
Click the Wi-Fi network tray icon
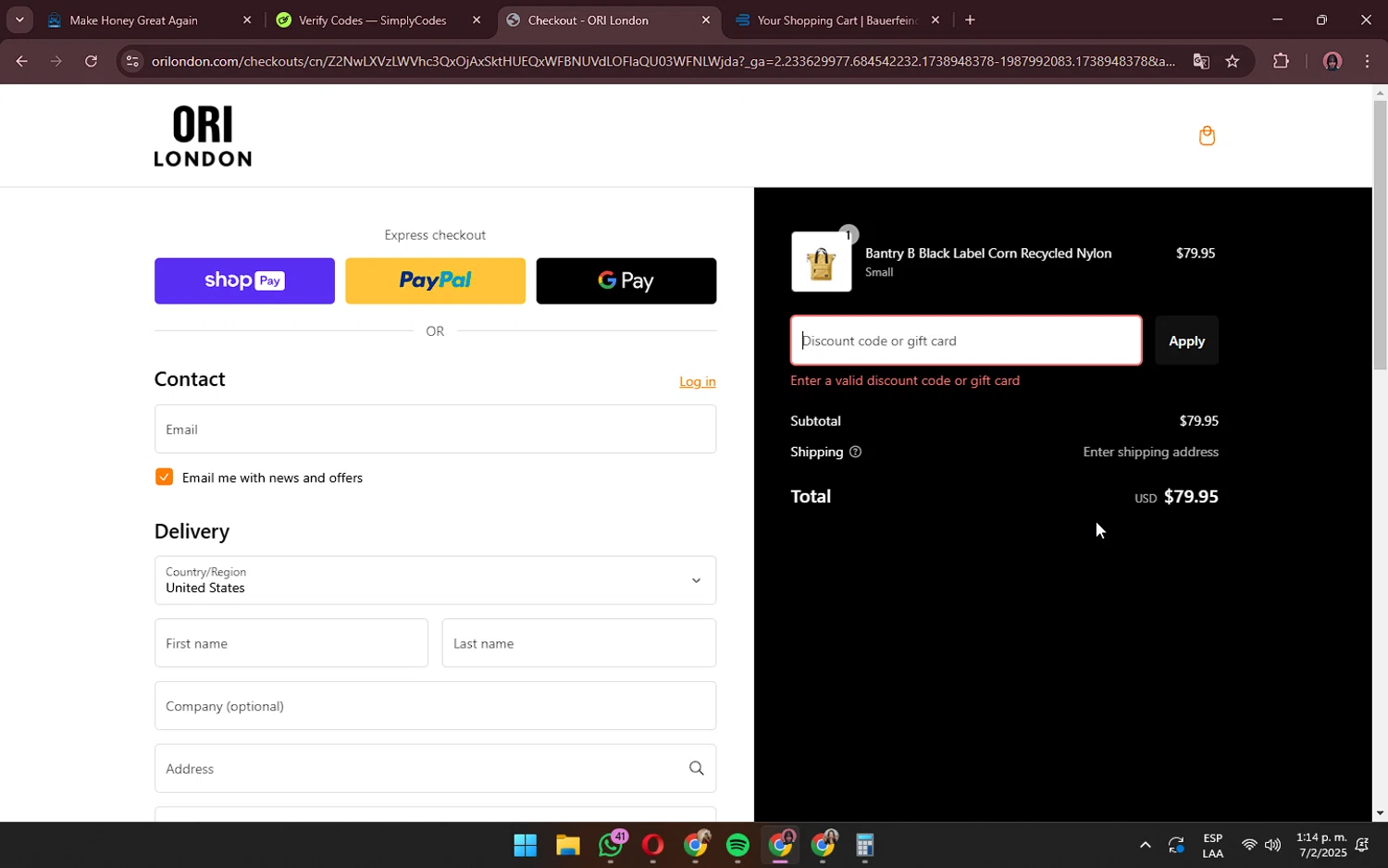pyautogui.click(x=1249, y=845)
